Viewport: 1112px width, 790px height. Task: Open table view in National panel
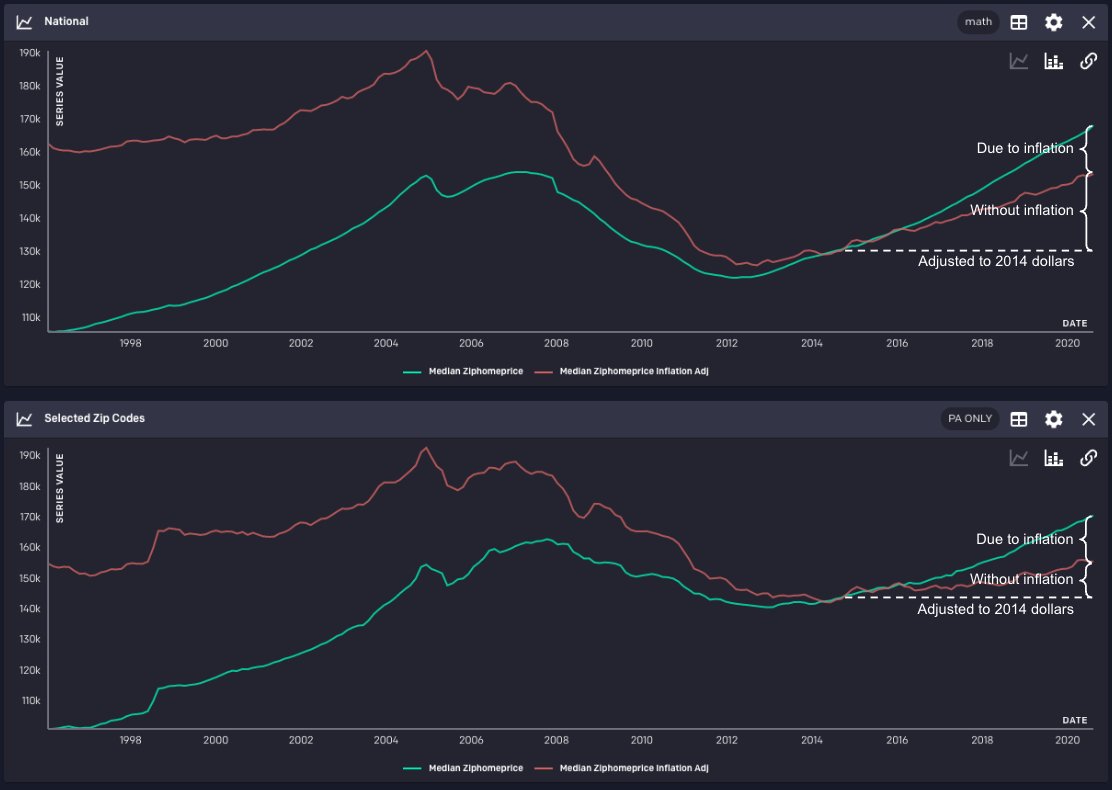[1018, 22]
